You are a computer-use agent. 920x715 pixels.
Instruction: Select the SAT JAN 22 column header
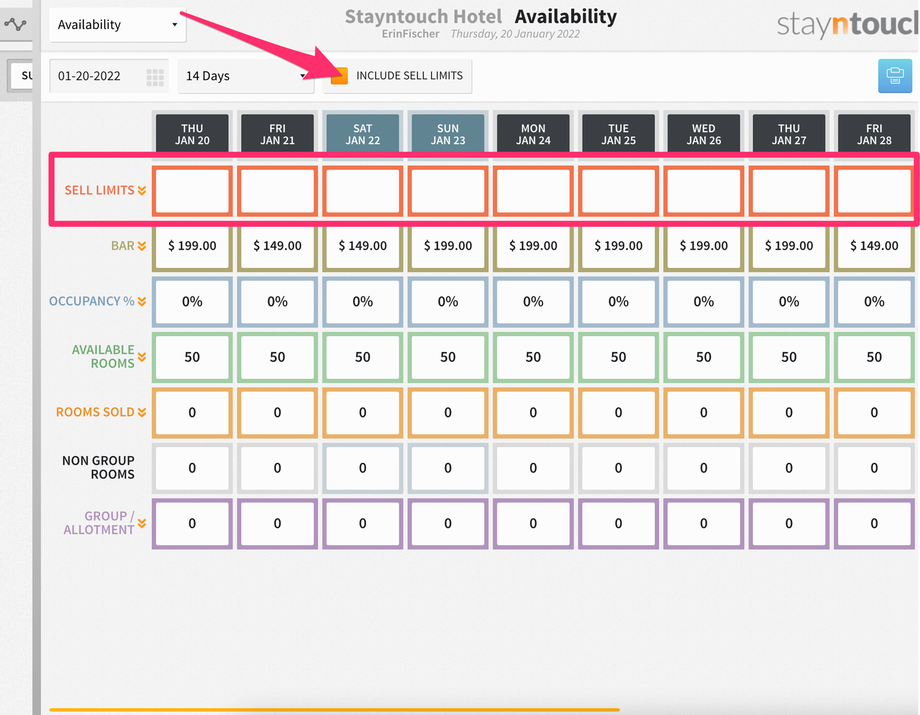(363, 134)
